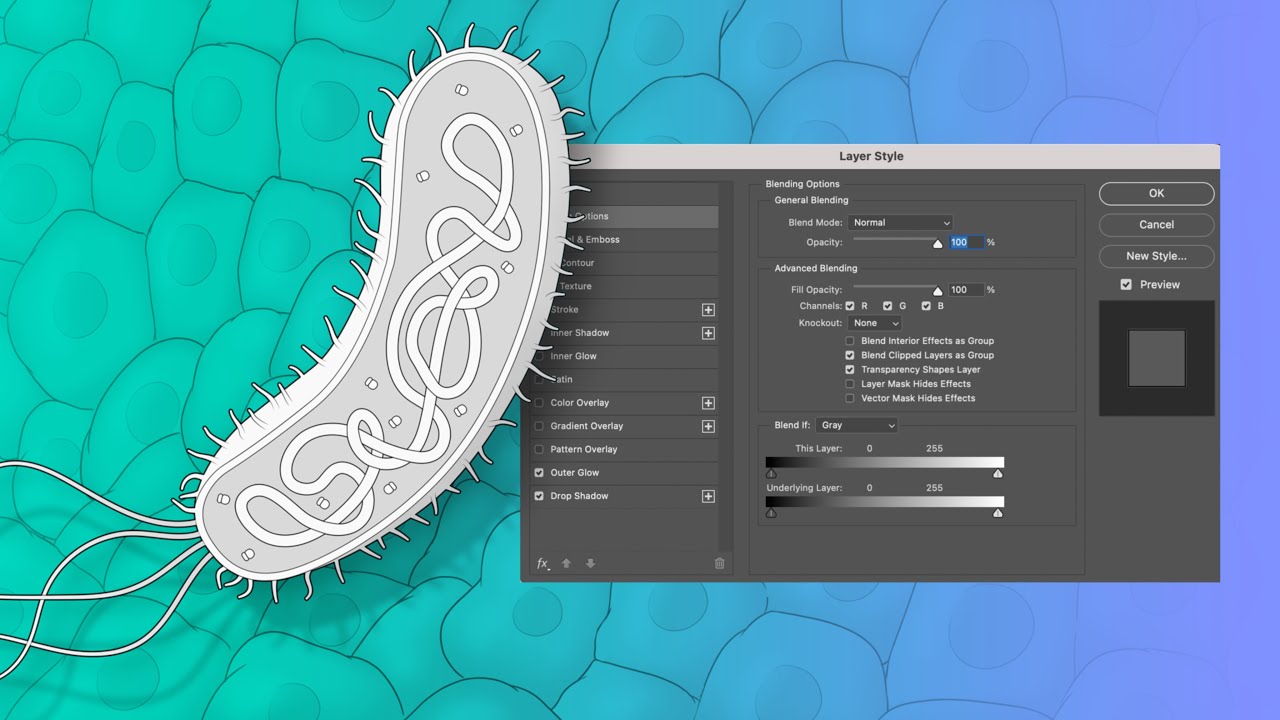Image resolution: width=1280 pixels, height=720 pixels.
Task: Click the OK button
Action: click(x=1156, y=194)
